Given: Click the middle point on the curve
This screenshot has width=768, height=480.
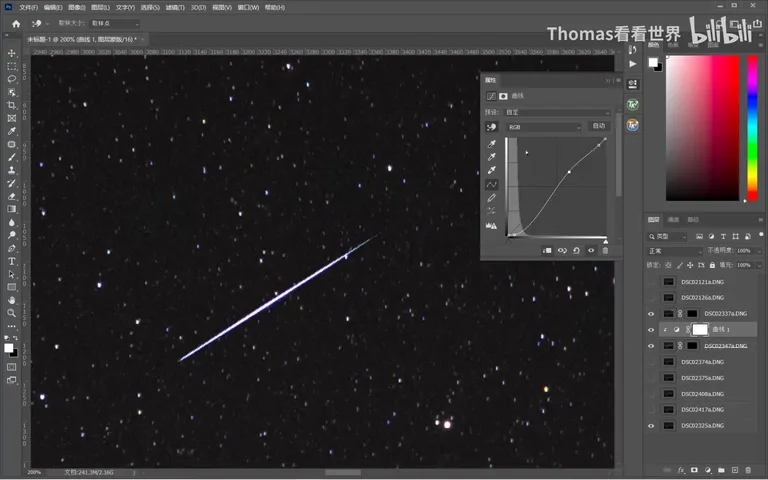Looking at the screenshot, I should point(569,171).
